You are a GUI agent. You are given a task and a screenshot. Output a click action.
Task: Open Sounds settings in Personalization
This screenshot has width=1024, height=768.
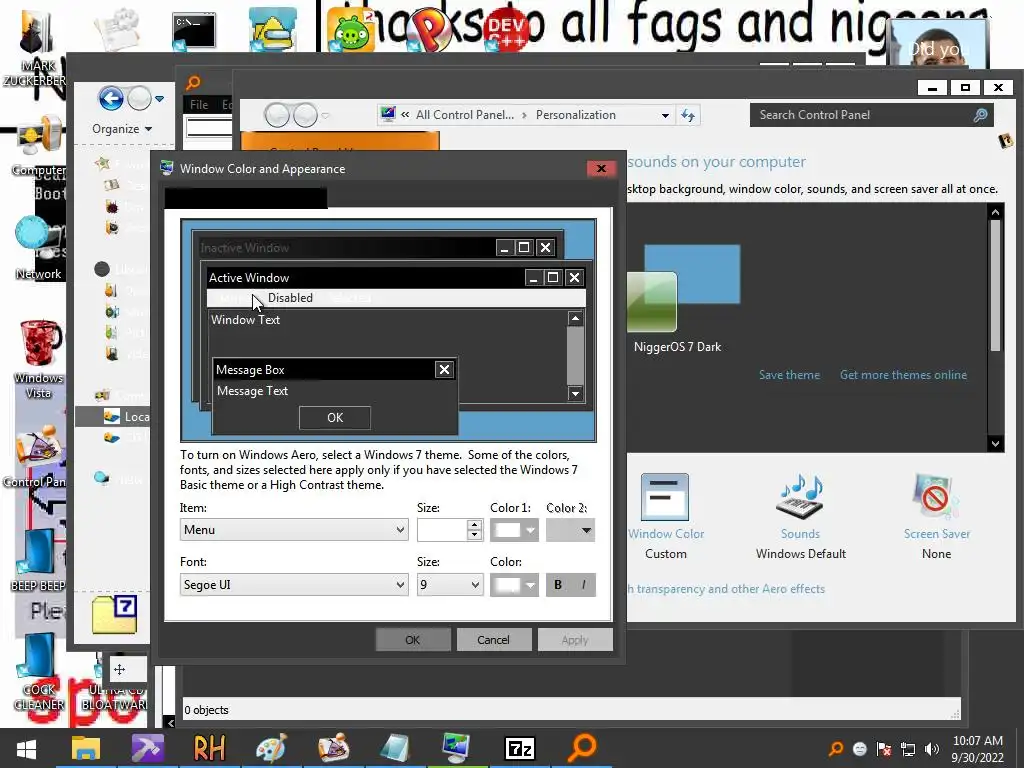click(x=800, y=498)
